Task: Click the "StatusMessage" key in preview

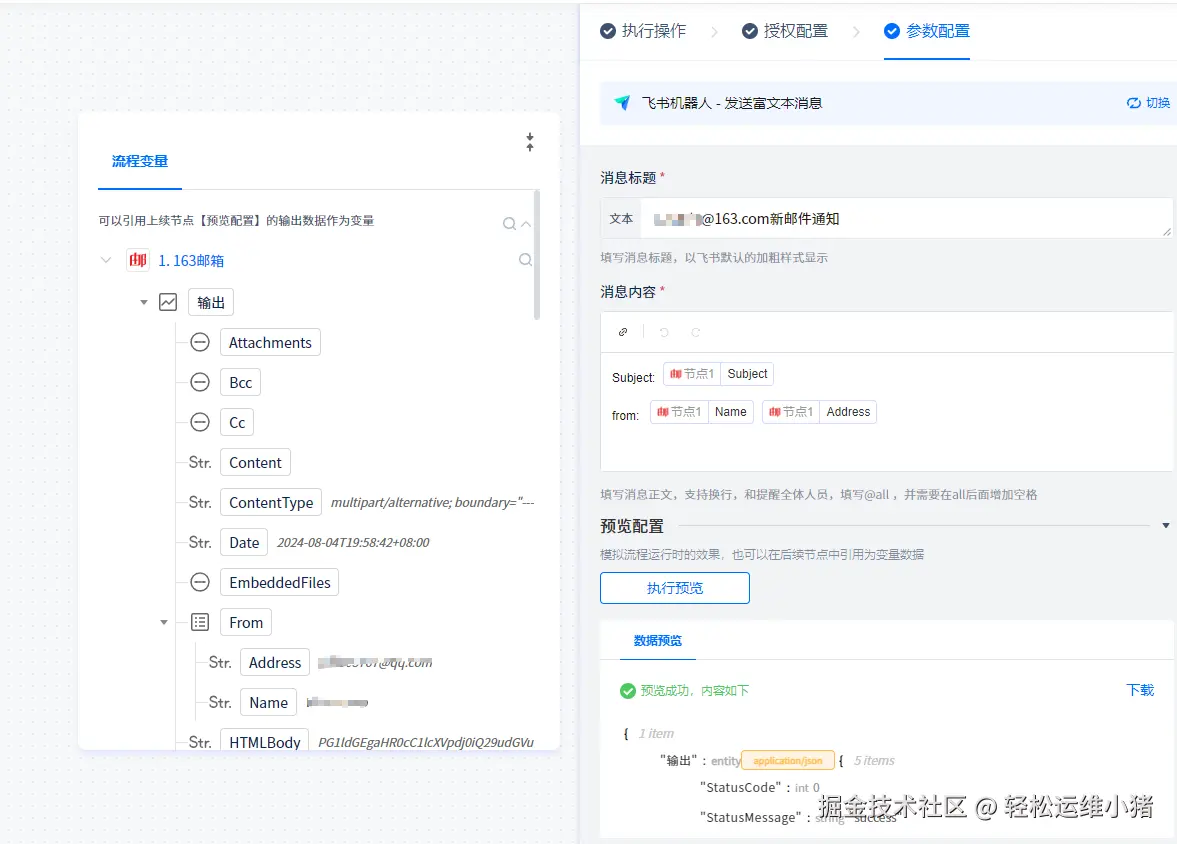Action: coord(750,817)
